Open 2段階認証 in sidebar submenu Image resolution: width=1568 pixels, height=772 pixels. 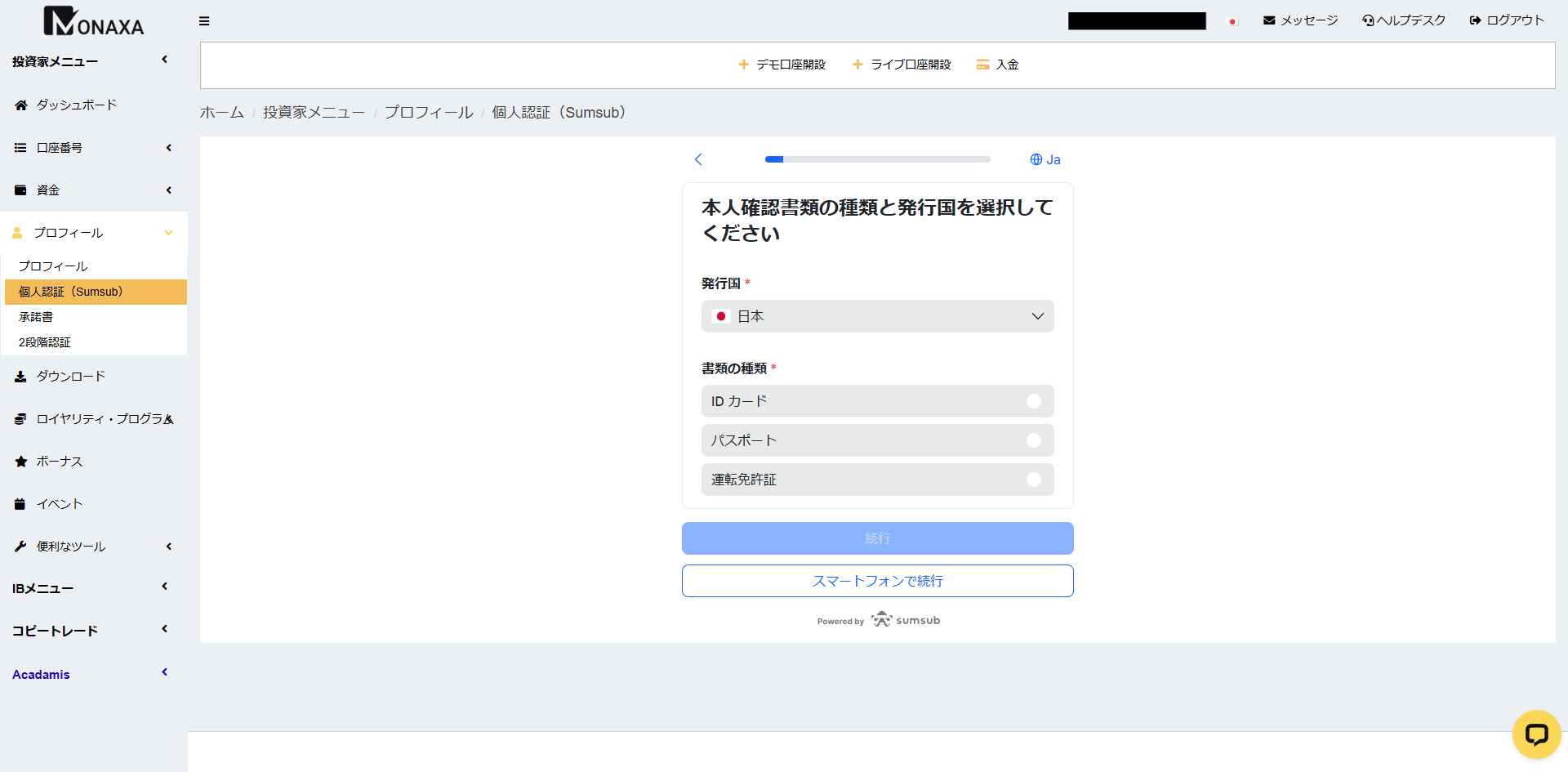(45, 342)
